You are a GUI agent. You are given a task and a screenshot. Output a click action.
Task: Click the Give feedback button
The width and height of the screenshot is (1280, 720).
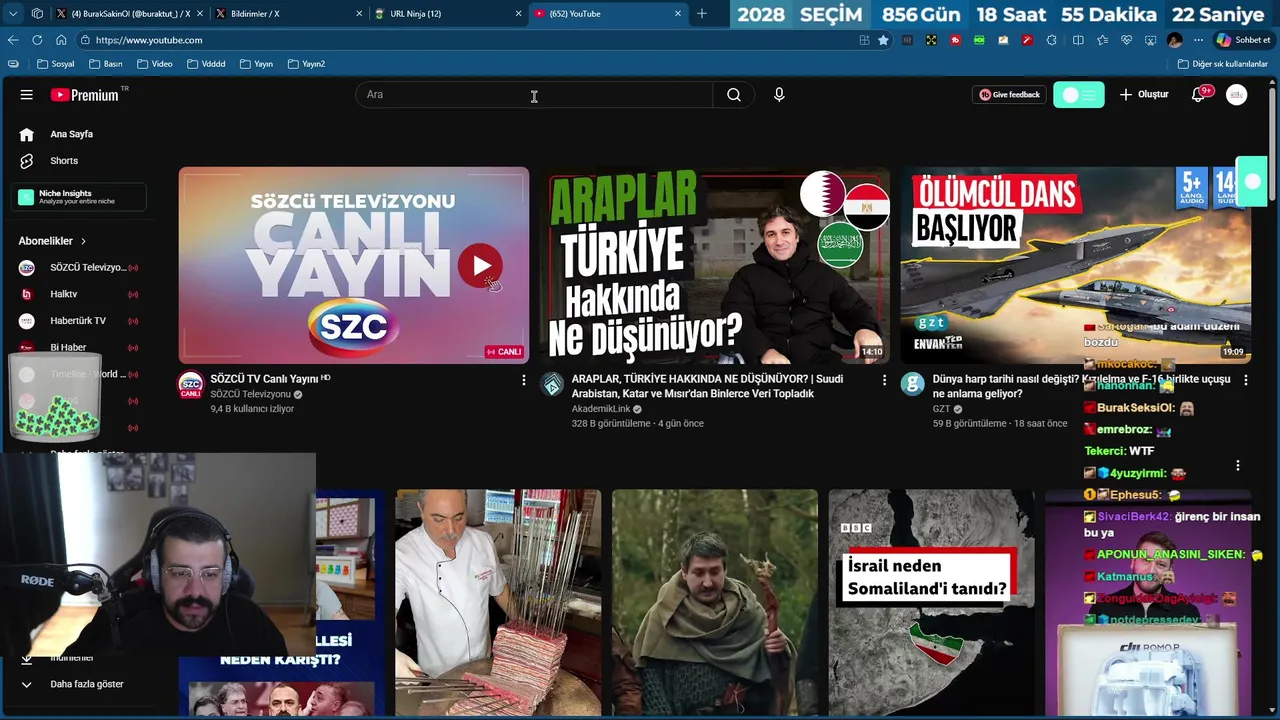pyautogui.click(x=1009, y=94)
